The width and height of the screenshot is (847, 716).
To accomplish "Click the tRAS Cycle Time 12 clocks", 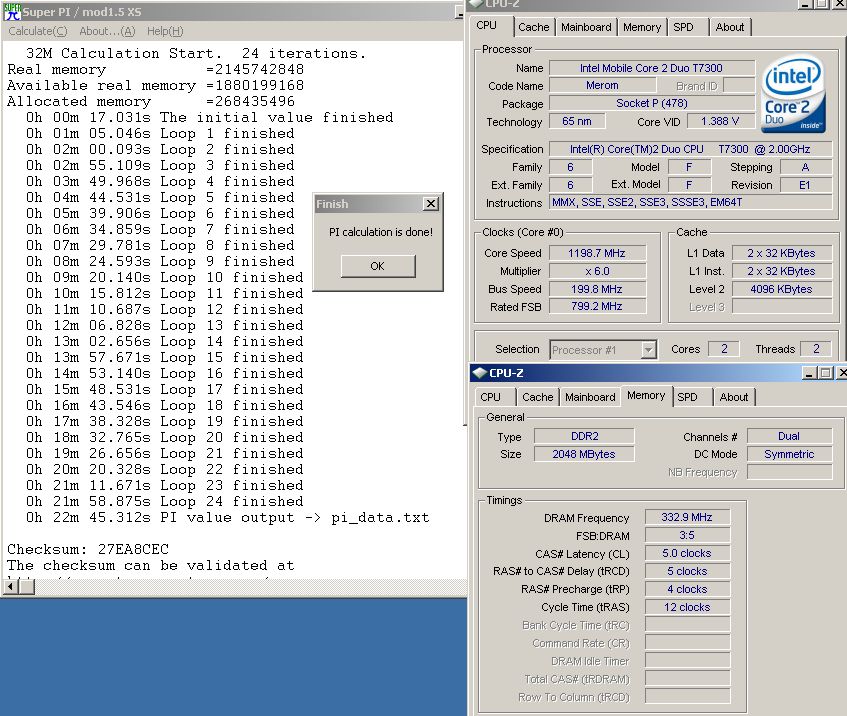I will (687, 607).
